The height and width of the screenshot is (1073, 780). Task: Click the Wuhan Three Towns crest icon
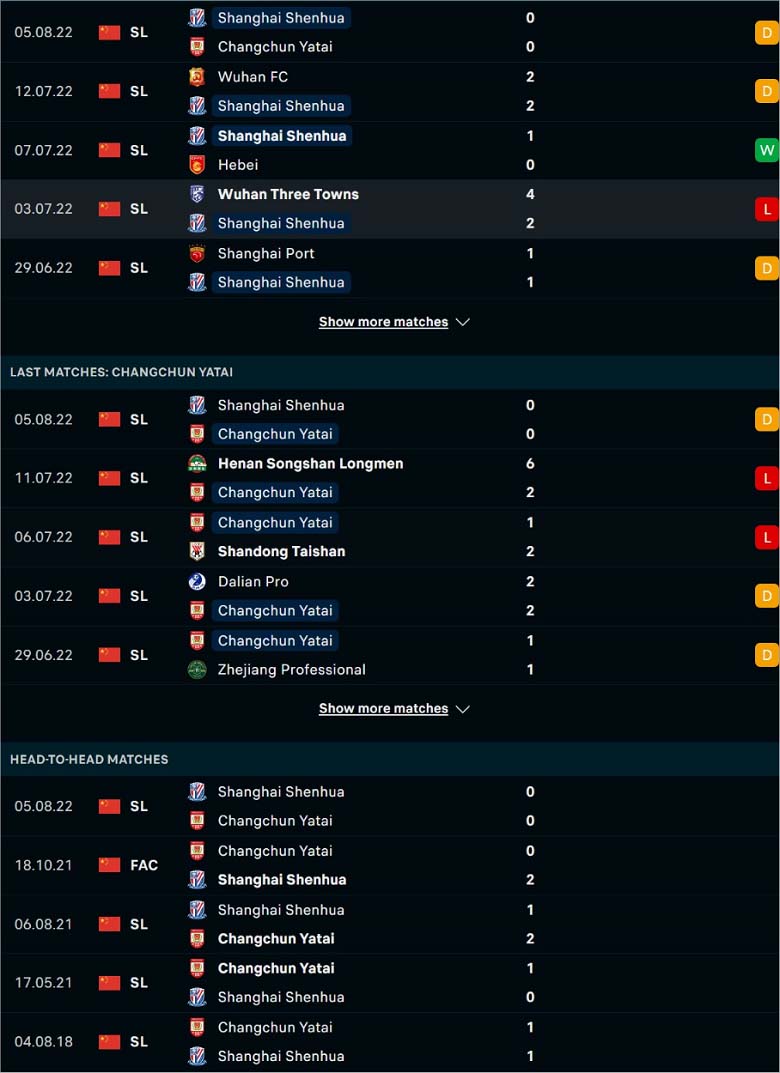197,194
